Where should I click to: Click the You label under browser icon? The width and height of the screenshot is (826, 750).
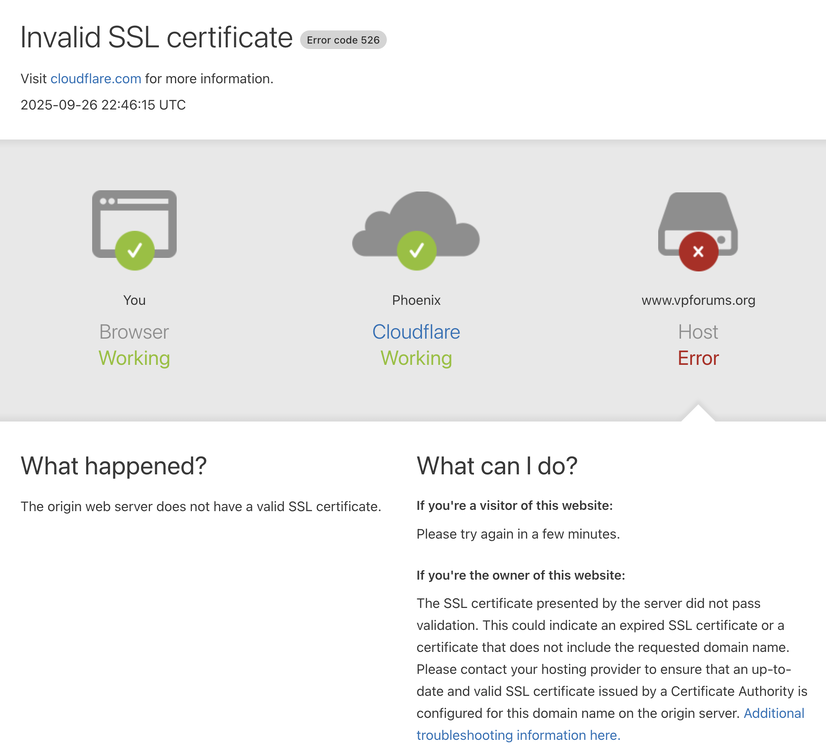pyautogui.click(x=134, y=300)
